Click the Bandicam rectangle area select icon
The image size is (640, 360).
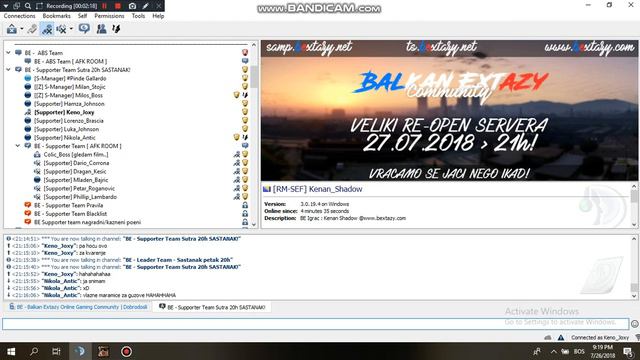point(39,6)
